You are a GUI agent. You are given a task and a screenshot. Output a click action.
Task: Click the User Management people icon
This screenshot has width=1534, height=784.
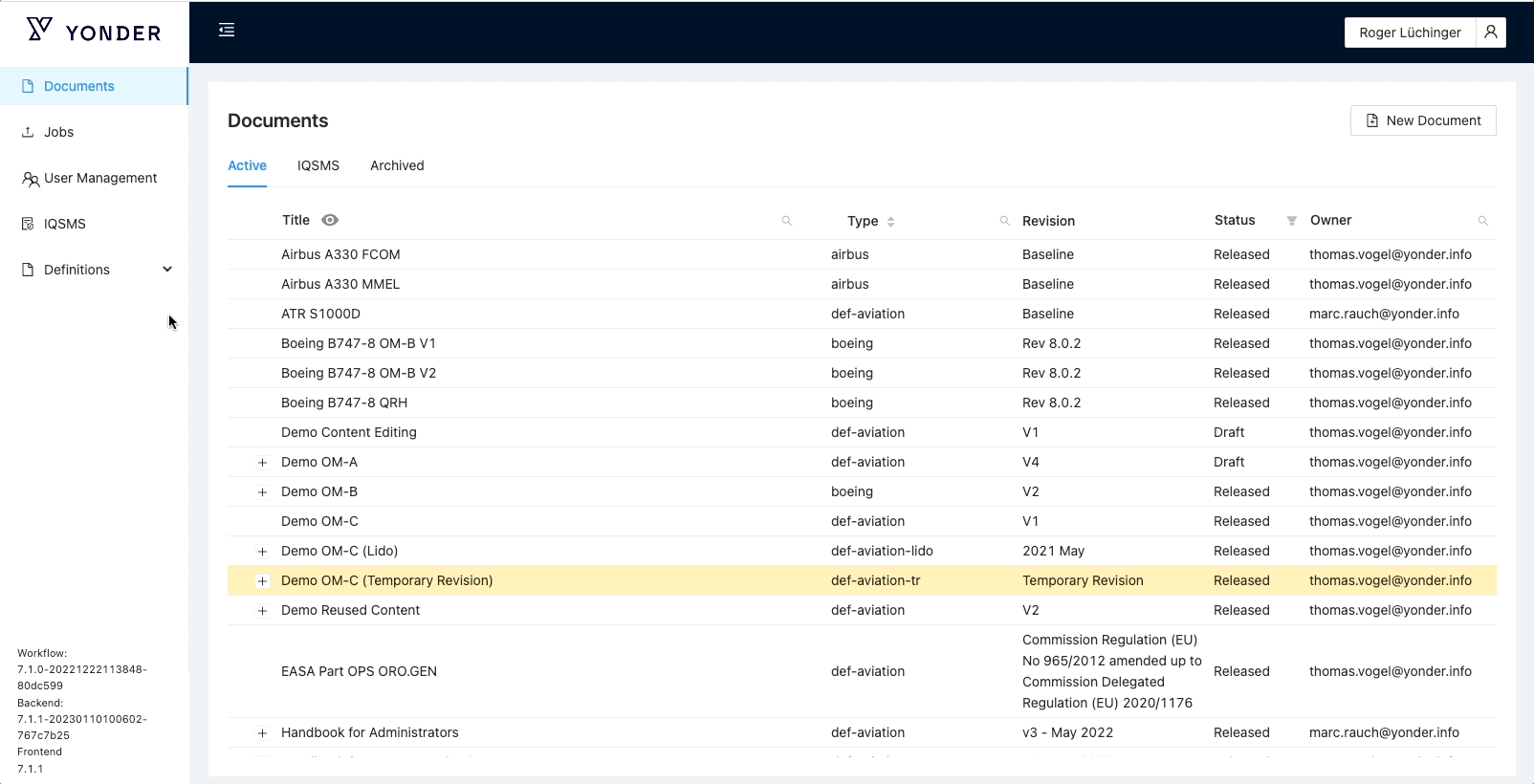point(30,179)
